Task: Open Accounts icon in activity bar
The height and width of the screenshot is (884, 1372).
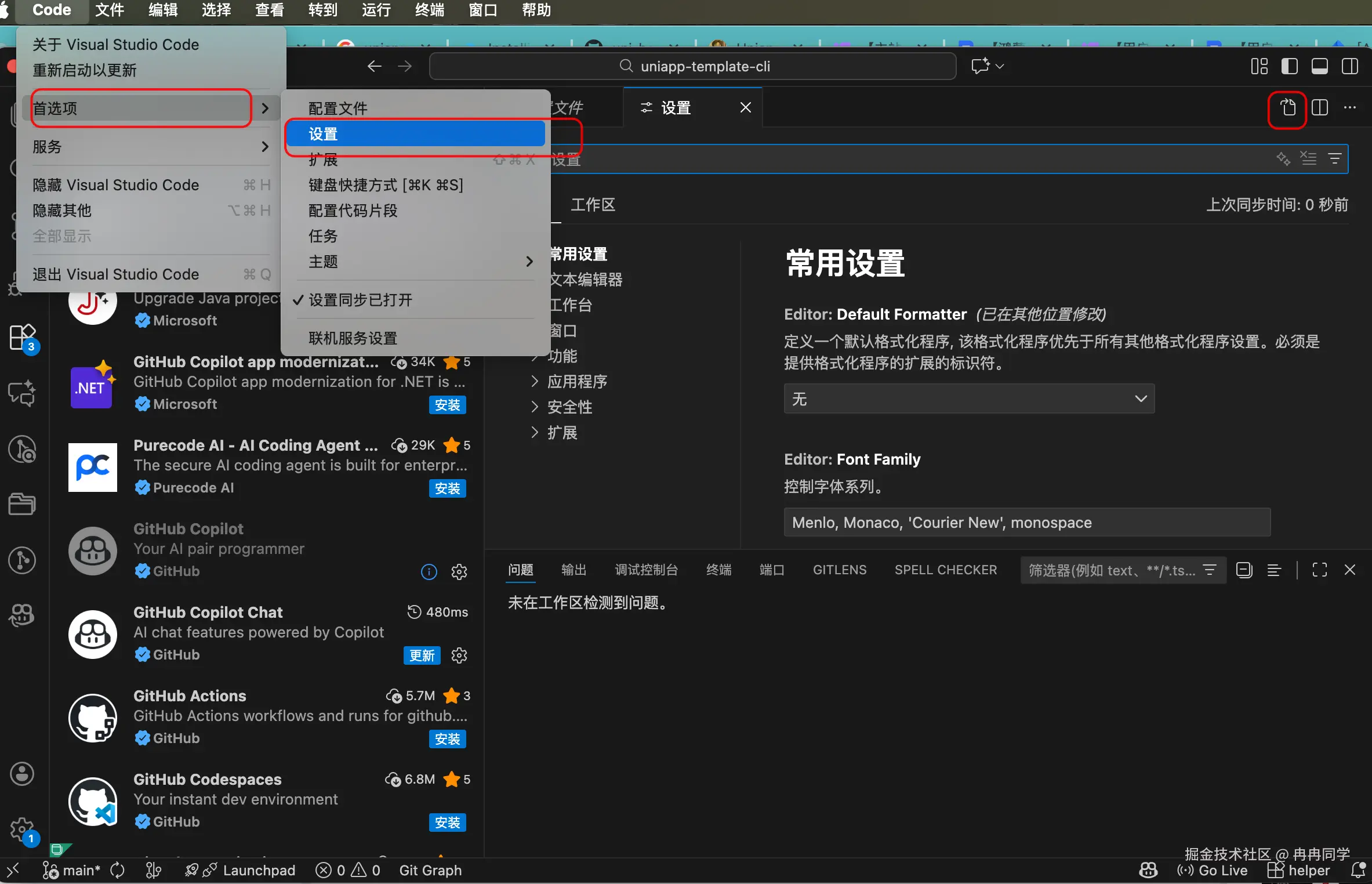Action: [23, 774]
